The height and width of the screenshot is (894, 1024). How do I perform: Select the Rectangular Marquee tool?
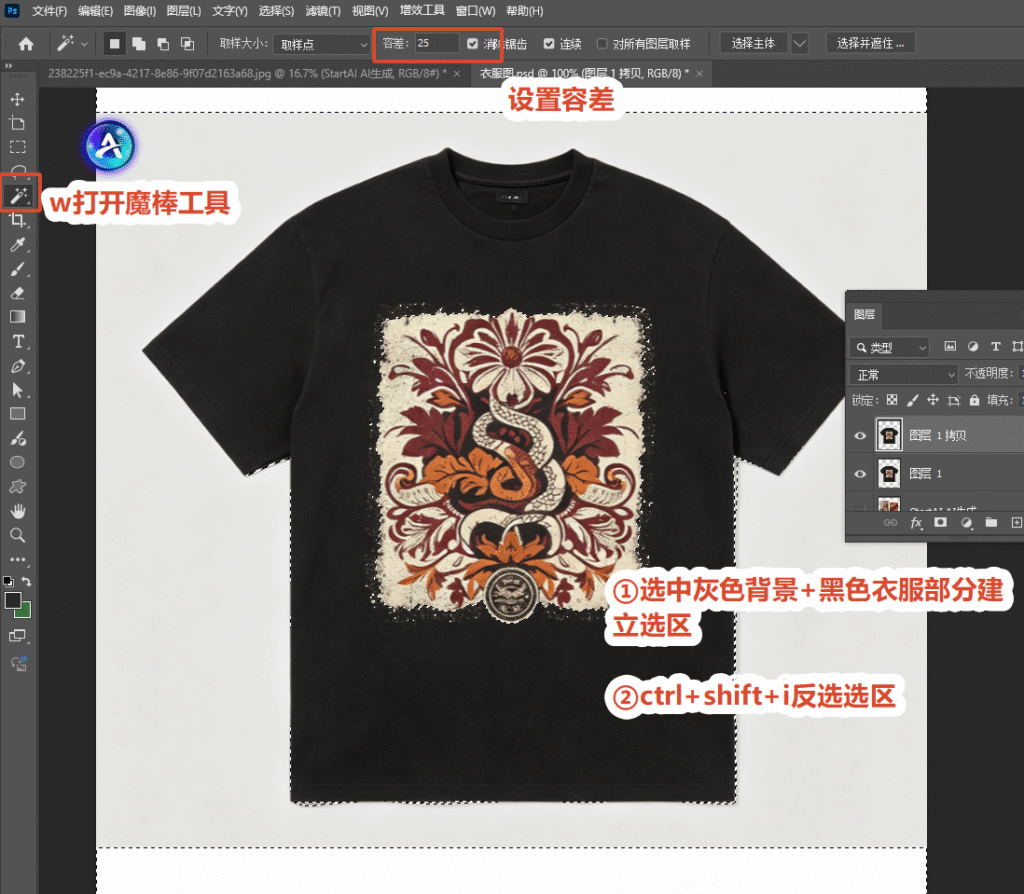(18, 147)
